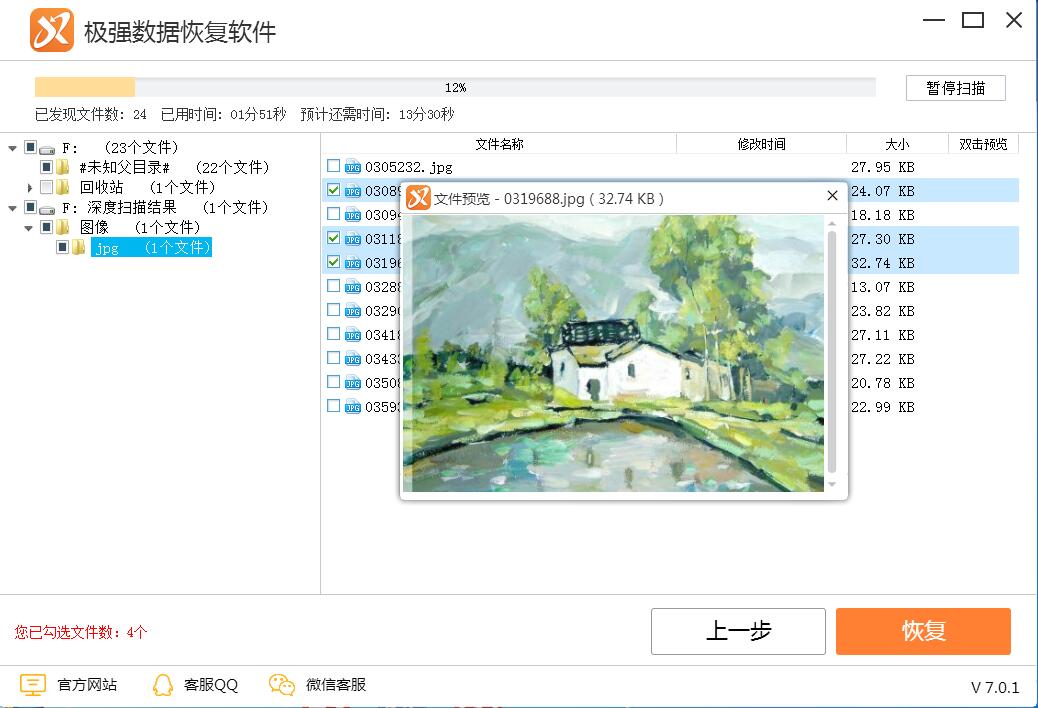Image resolution: width=1038 pixels, height=708 pixels.
Task: Click the folder icon of 图像
Action: point(63,228)
